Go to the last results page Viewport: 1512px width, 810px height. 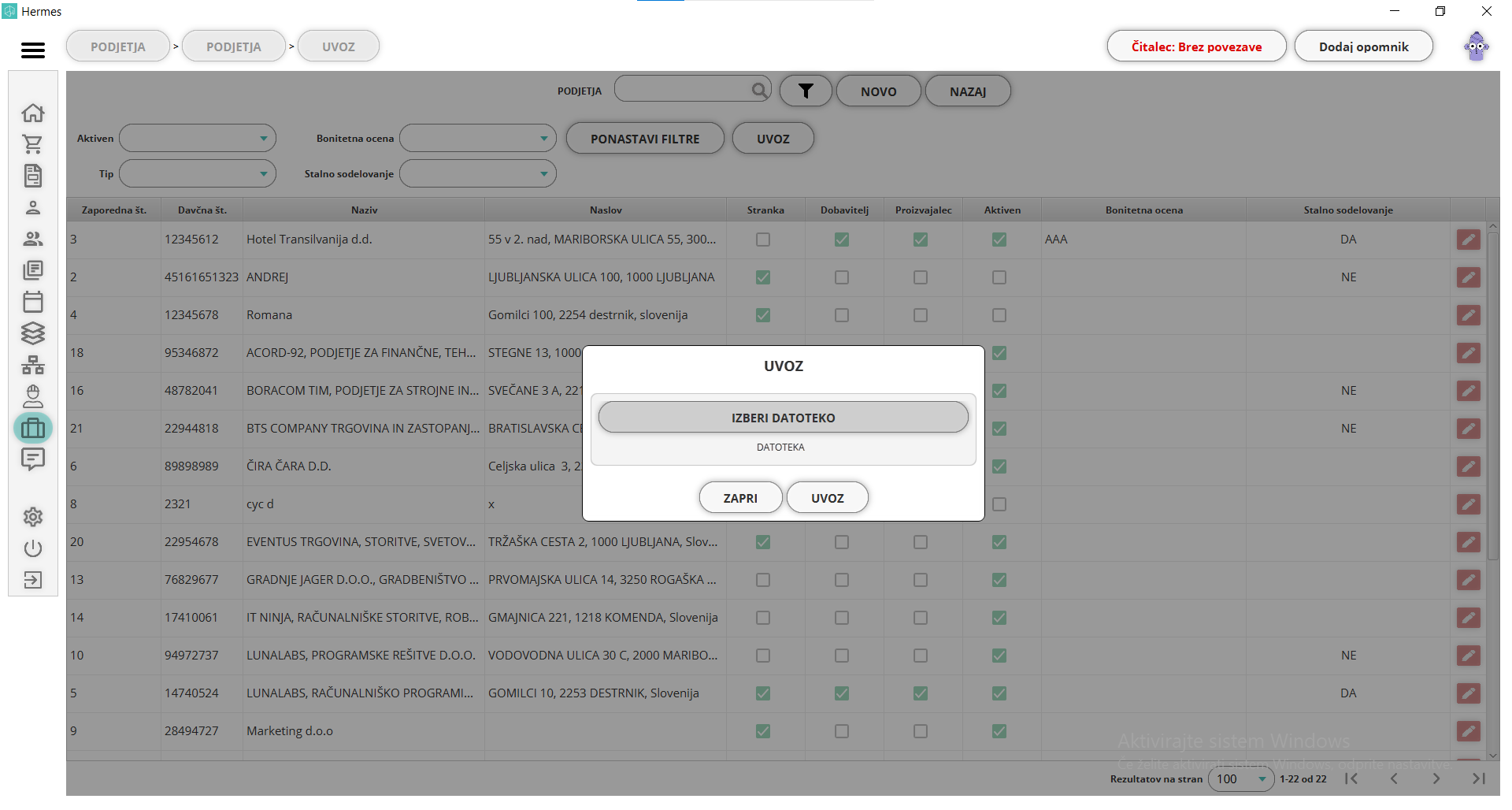point(1478,778)
